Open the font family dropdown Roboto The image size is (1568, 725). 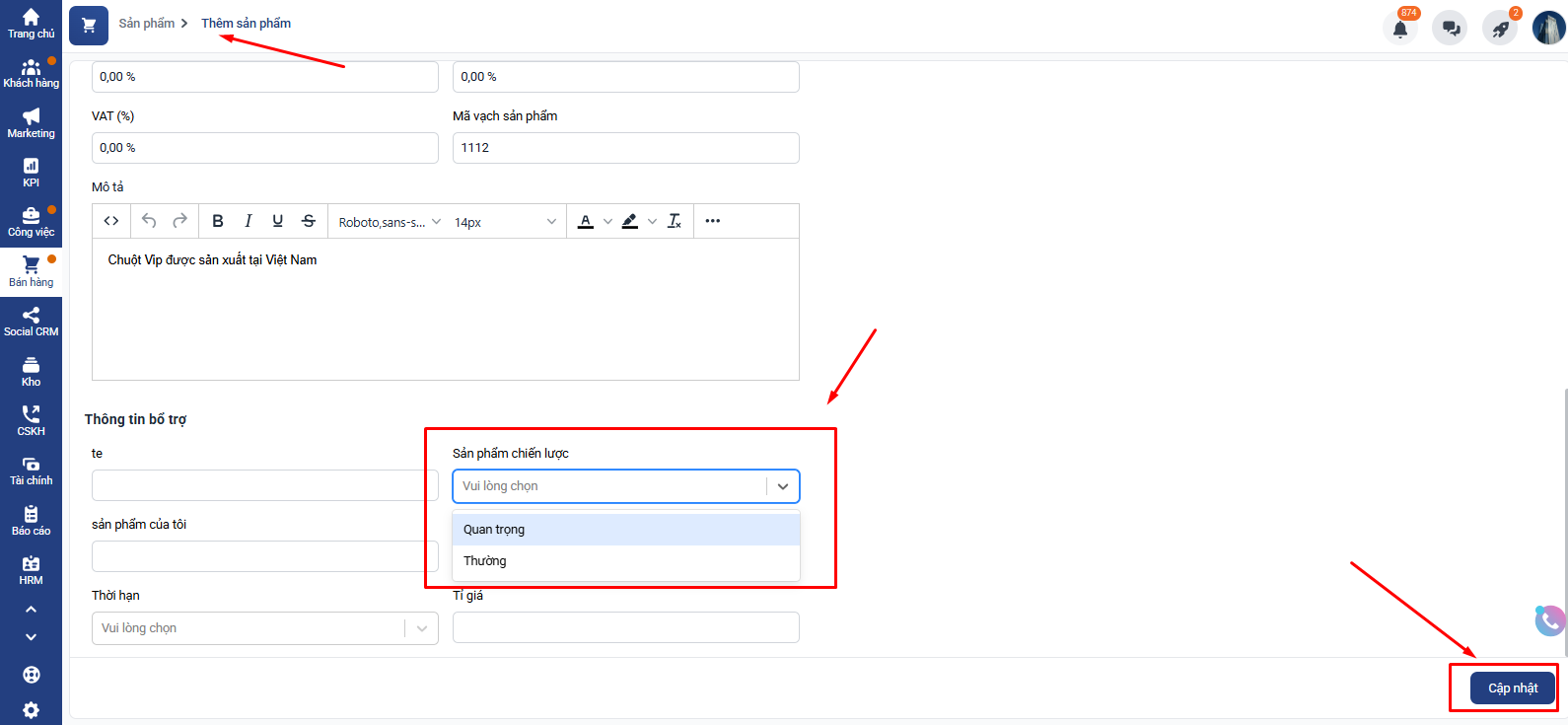(x=389, y=222)
